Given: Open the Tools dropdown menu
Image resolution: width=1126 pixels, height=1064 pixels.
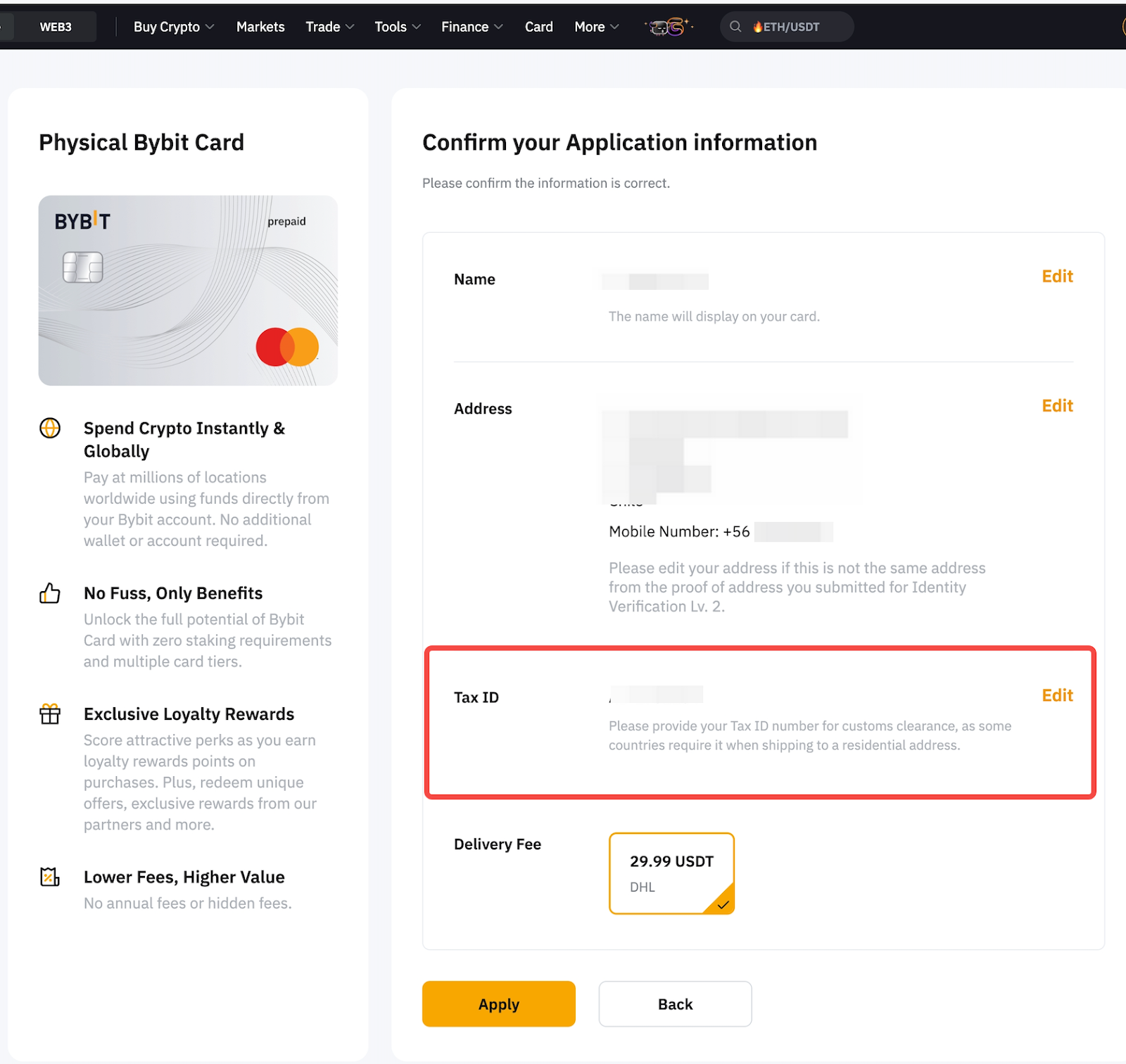Looking at the screenshot, I should (397, 27).
